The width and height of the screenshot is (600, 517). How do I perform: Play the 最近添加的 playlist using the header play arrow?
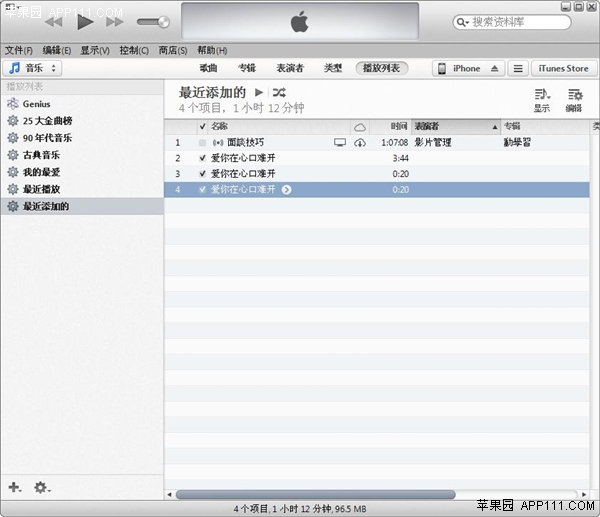pos(259,93)
